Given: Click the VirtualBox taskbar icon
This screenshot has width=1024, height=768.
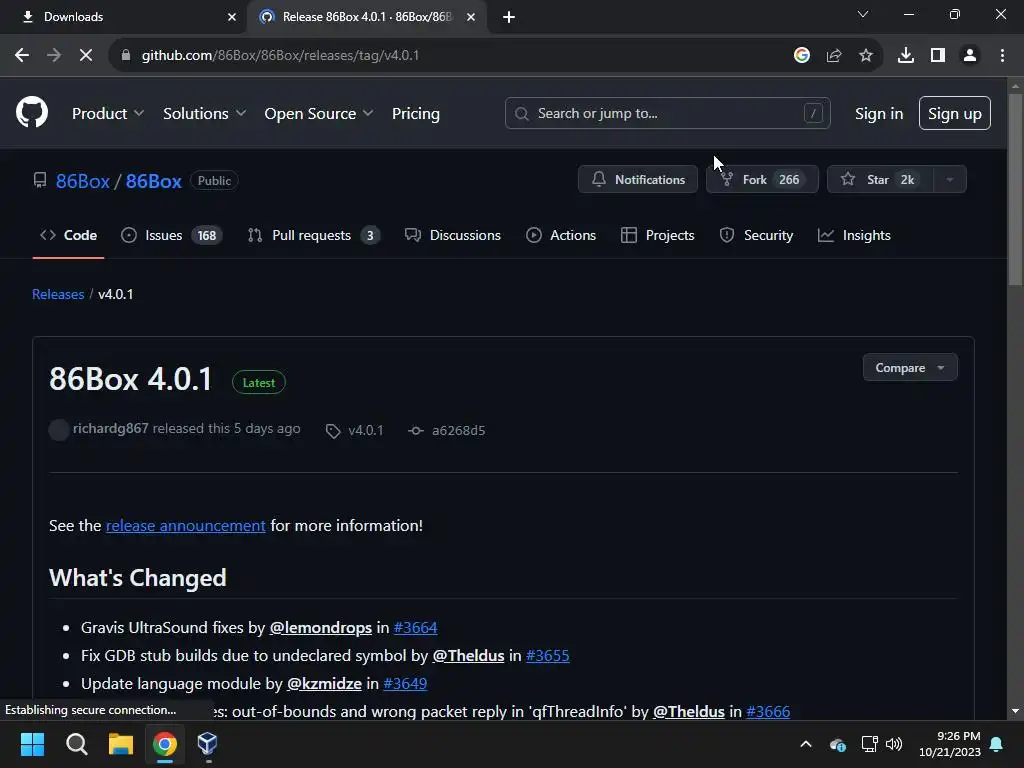Looking at the screenshot, I should coord(207,744).
